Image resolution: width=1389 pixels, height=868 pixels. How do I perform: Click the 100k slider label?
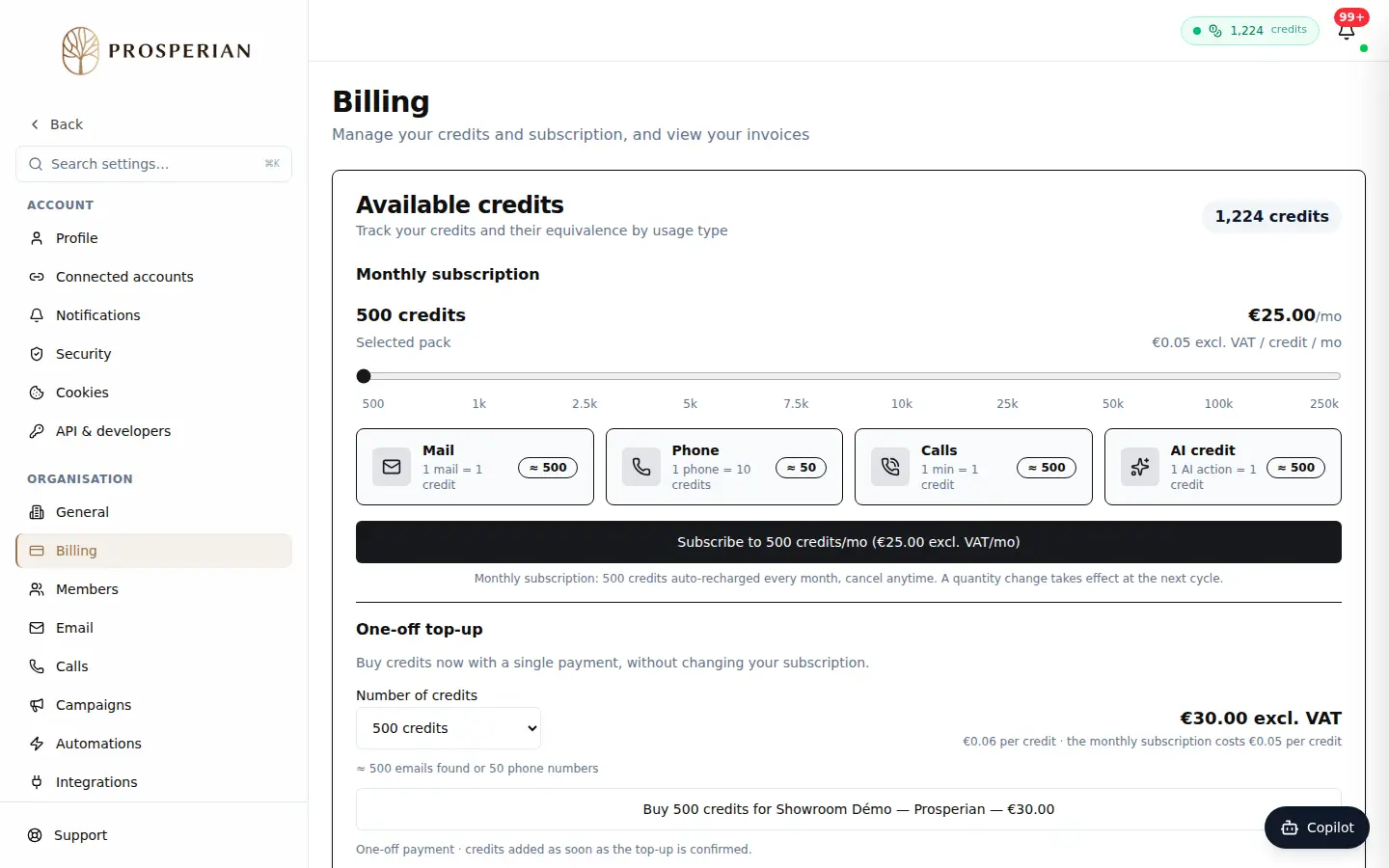[x=1218, y=404]
